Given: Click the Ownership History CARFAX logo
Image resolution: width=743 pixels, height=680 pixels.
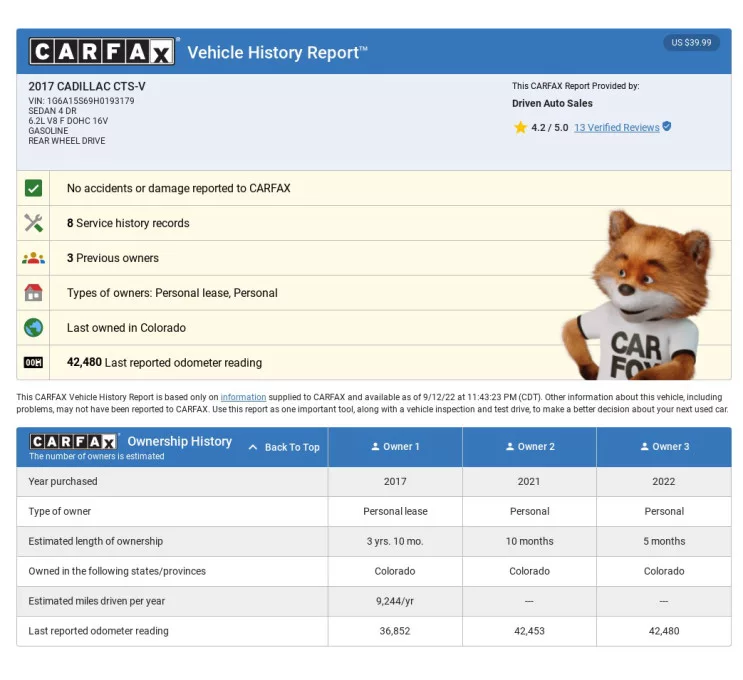Looking at the screenshot, I should click(74, 441).
